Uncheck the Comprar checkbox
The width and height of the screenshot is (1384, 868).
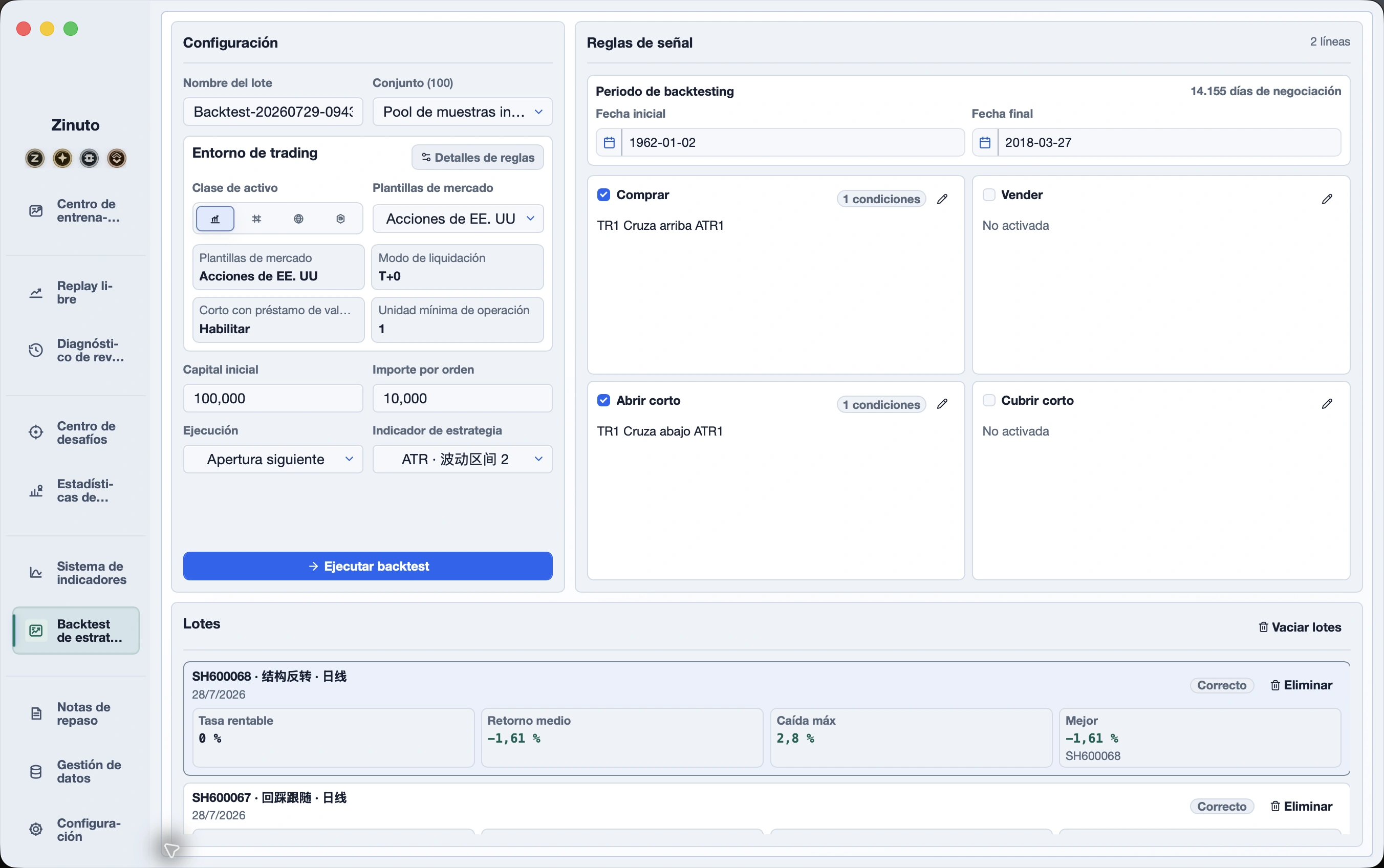pyautogui.click(x=603, y=194)
